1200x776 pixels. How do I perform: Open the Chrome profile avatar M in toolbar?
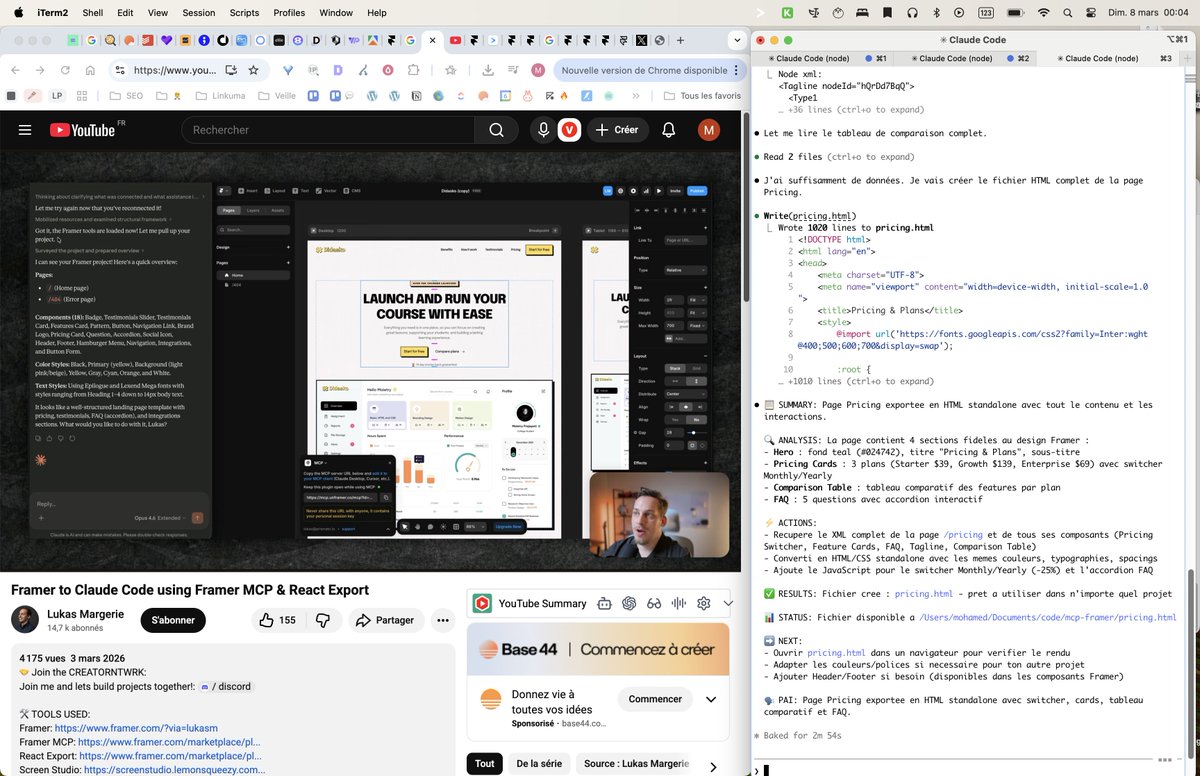[538, 71]
